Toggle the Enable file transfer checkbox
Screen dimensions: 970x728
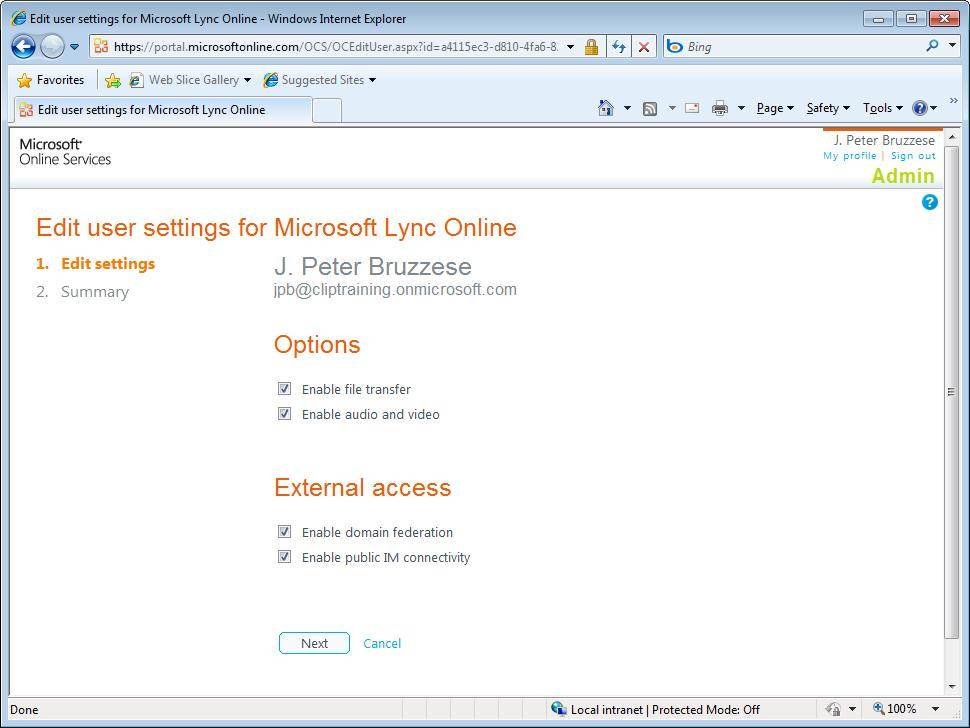[x=284, y=388]
